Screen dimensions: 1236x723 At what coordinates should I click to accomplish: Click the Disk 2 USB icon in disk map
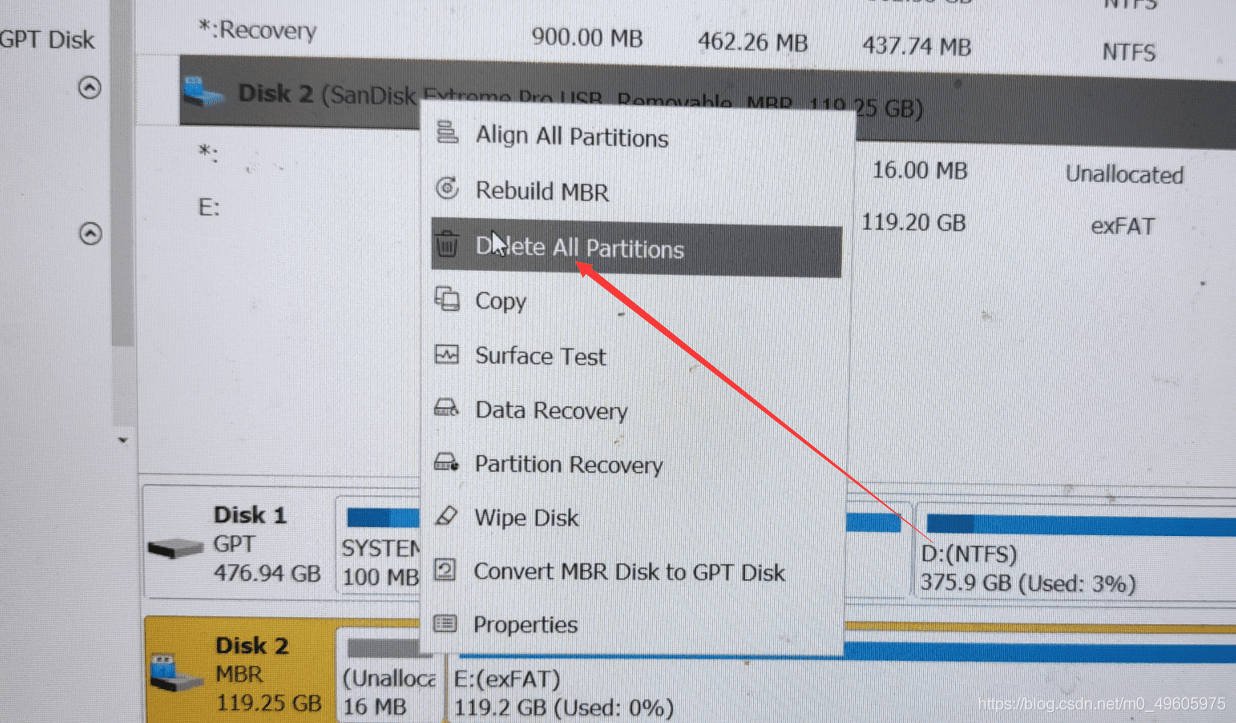(x=177, y=673)
